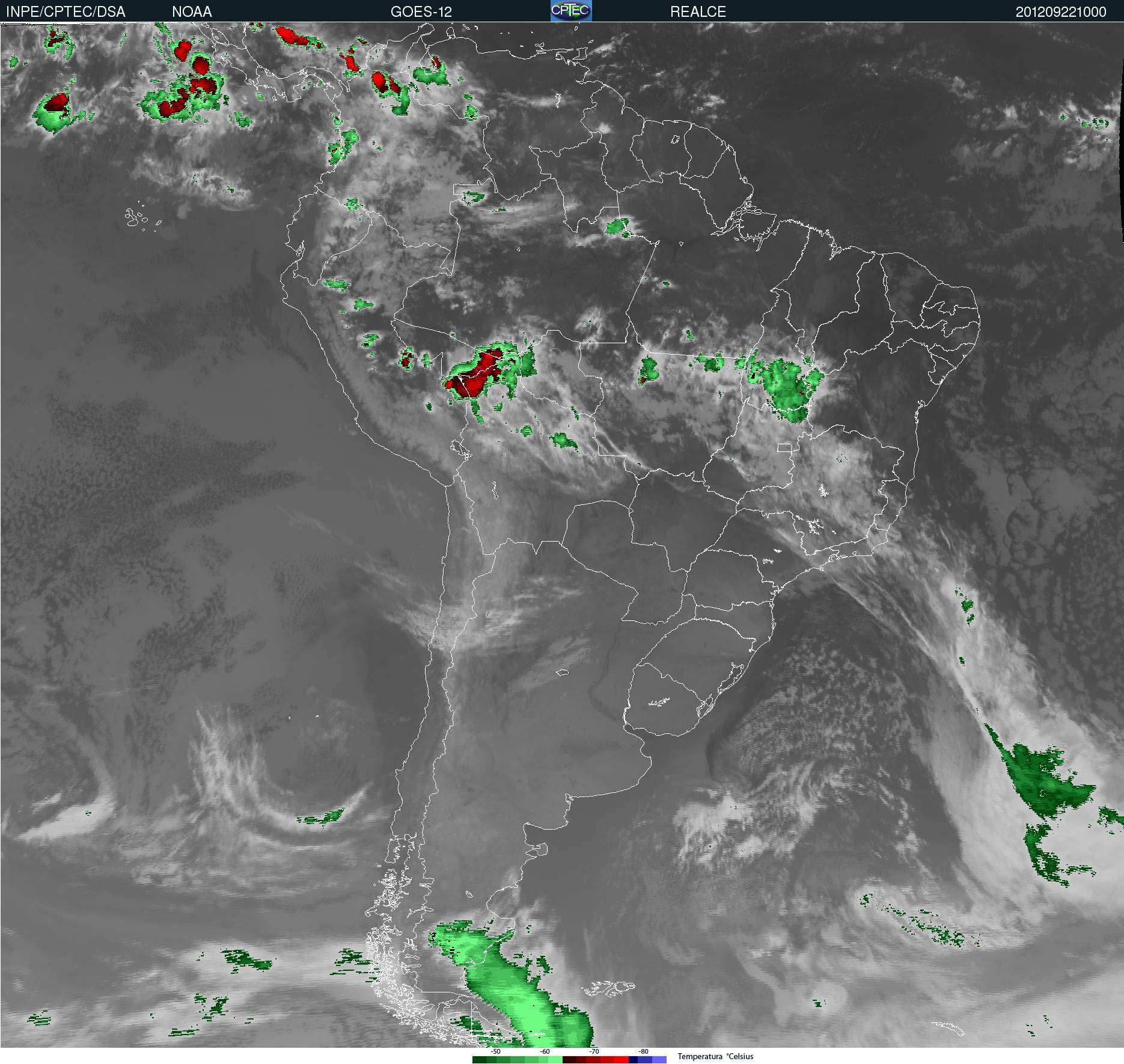Click the -80 temperature scale label
The image size is (1124, 1064).
coord(644,1051)
